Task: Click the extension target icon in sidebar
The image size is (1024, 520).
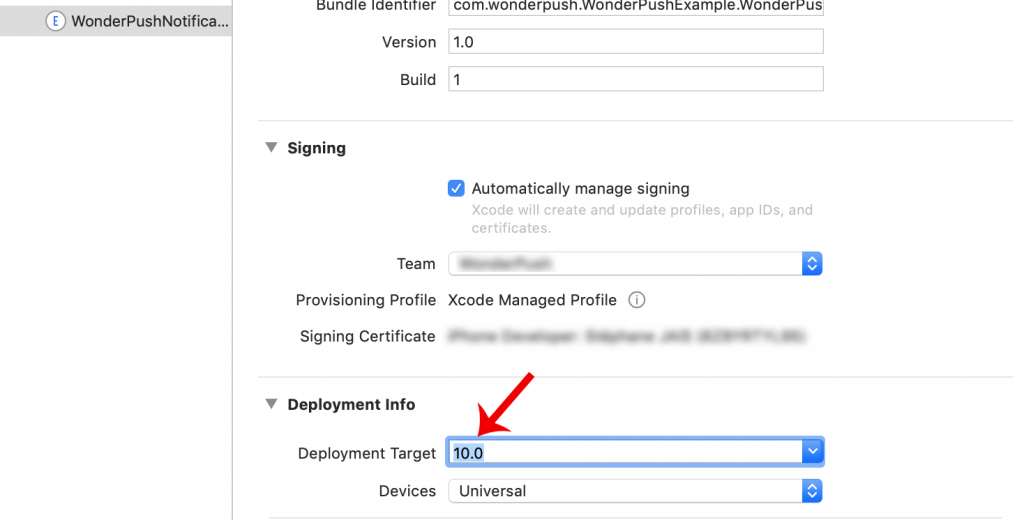Action: (56, 21)
